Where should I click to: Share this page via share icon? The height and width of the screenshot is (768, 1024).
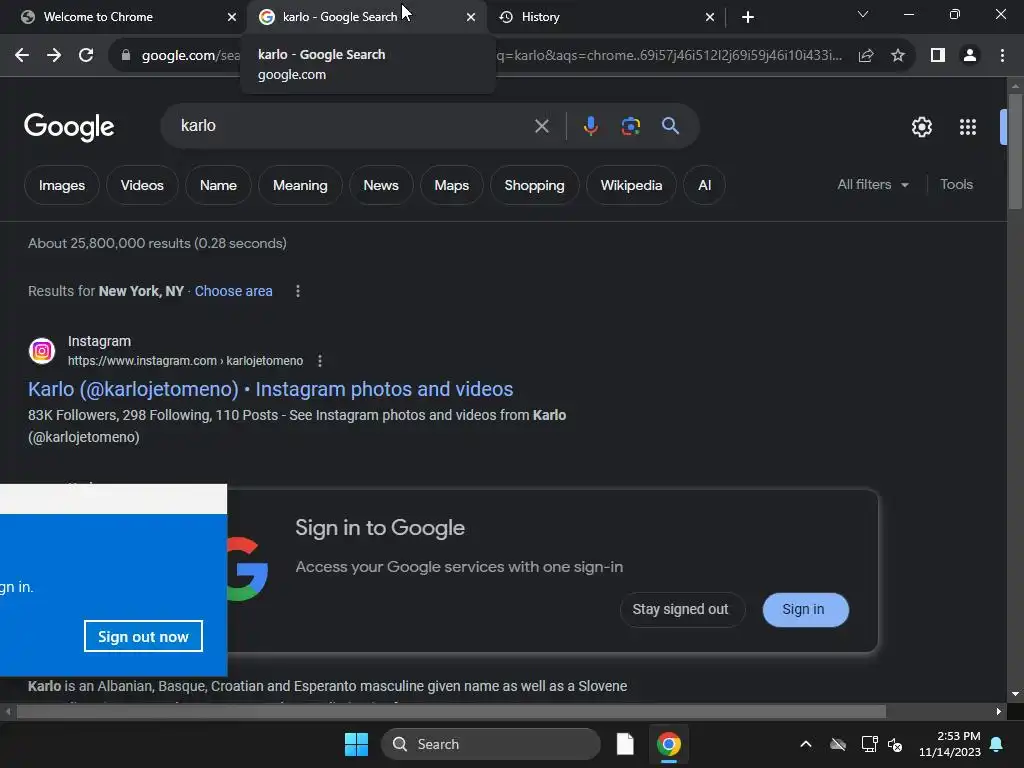click(x=866, y=56)
